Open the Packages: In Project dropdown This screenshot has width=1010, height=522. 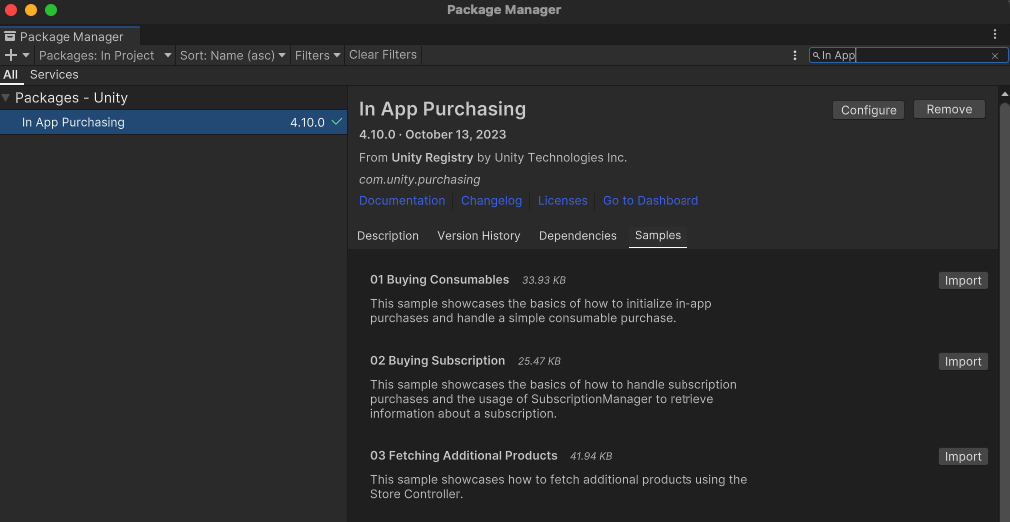[x=105, y=55]
